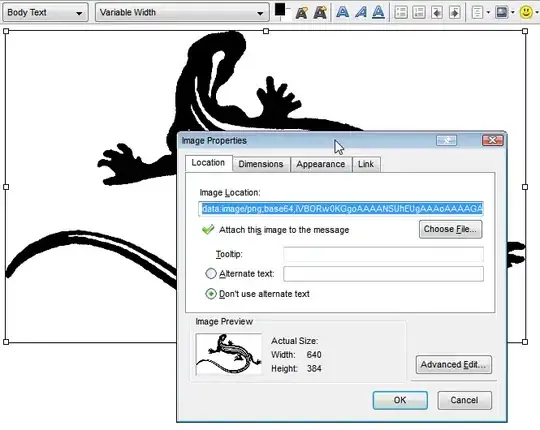Click the Image Preview group label
Image resolution: width=540 pixels, height=430 pixels.
tap(224, 322)
